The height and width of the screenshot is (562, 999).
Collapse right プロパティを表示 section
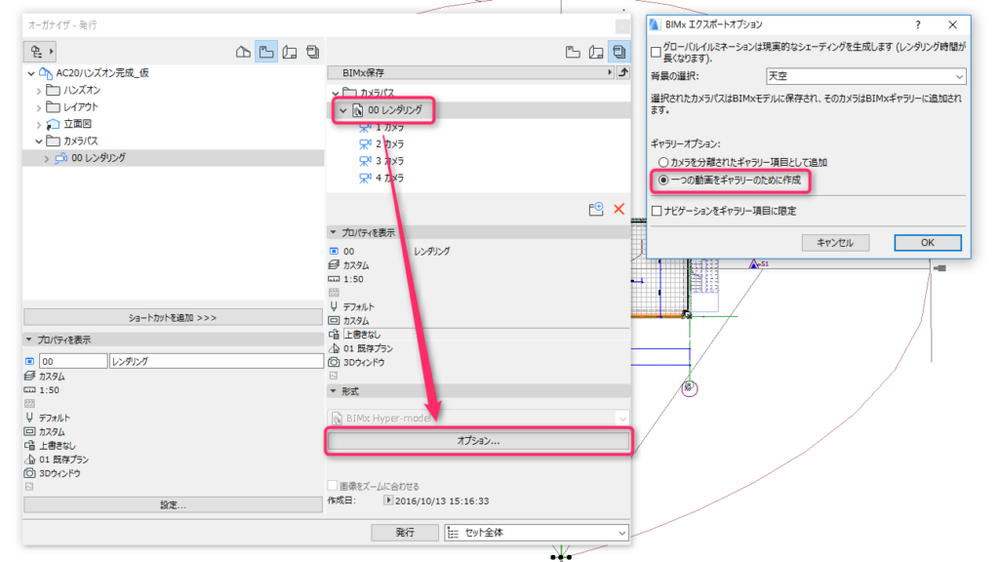click(333, 233)
